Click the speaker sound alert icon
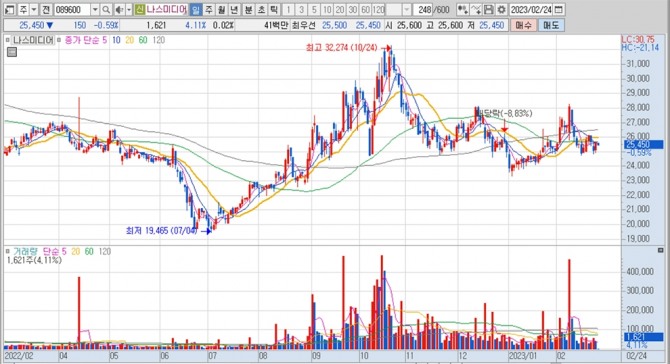This screenshot has height=364, width=670. coord(119,9)
